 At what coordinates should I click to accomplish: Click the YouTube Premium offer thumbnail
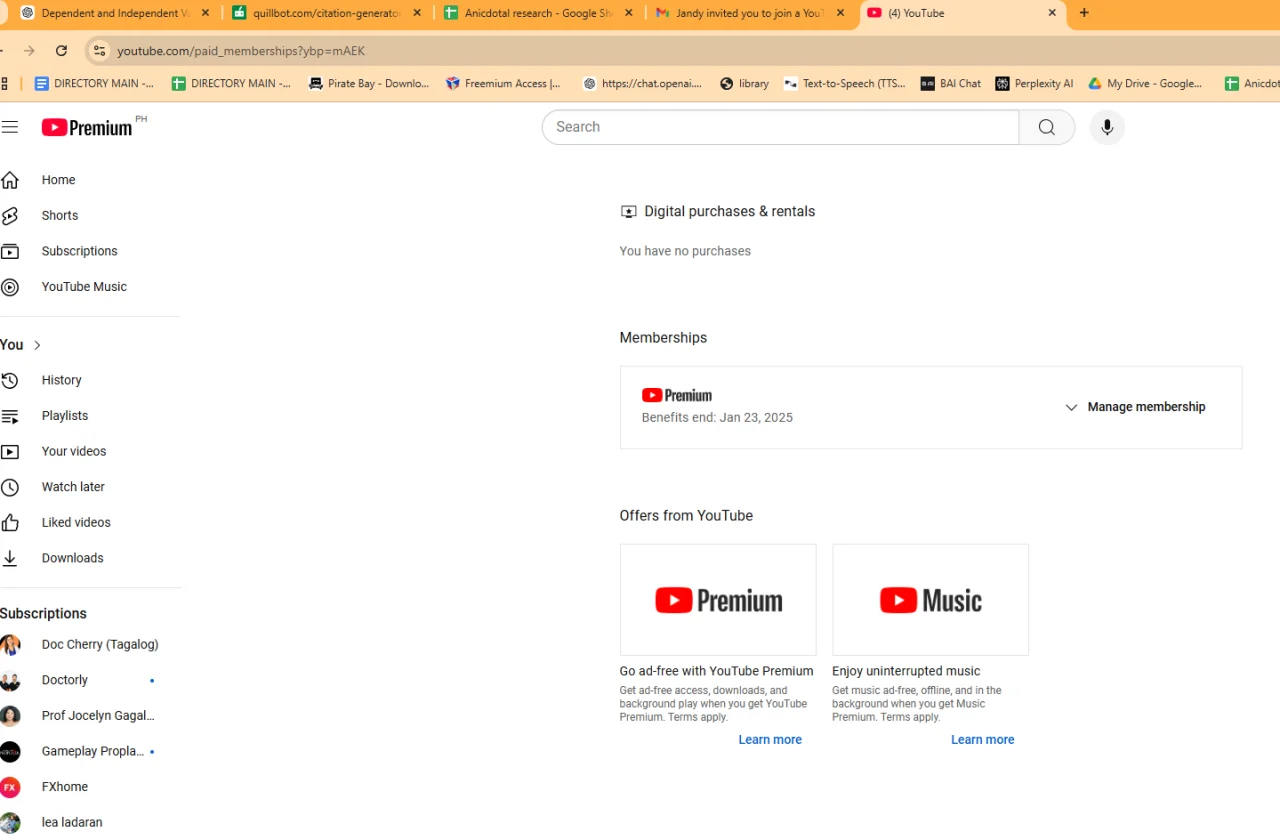718,600
